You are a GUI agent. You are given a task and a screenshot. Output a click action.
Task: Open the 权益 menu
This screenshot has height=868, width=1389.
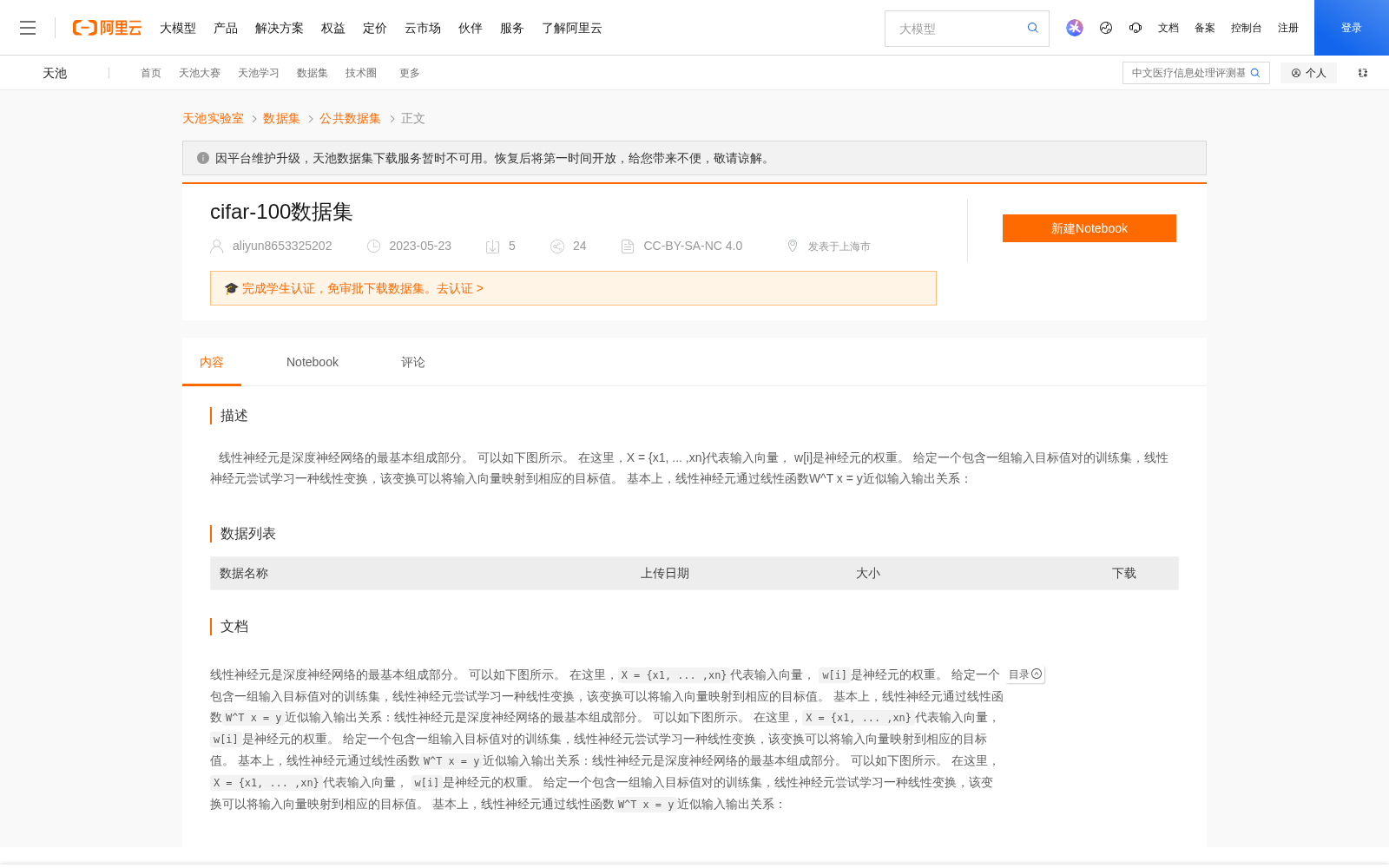pyautogui.click(x=333, y=28)
